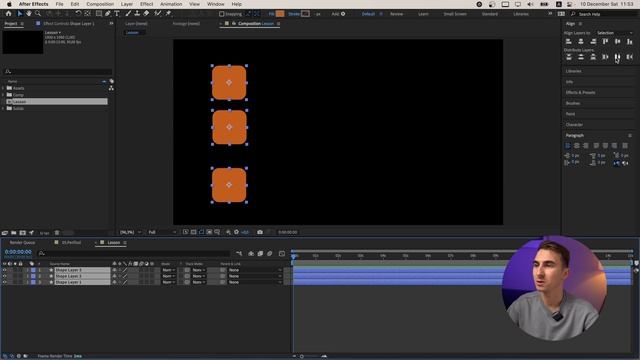Open the Stroke color swatch

pyautogui.click(x=305, y=14)
